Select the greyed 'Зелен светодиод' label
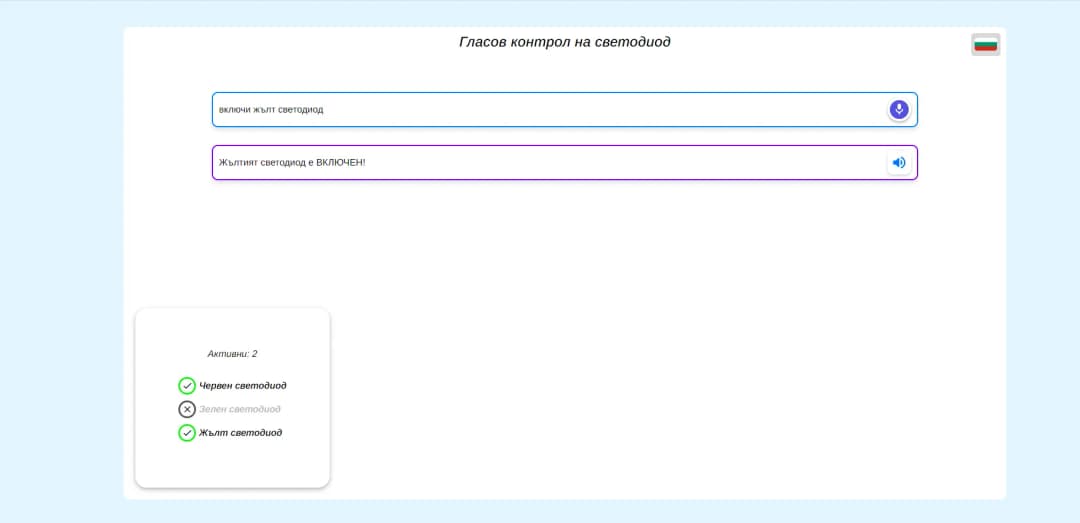The width and height of the screenshot is (1080, 523). point(240,409)
